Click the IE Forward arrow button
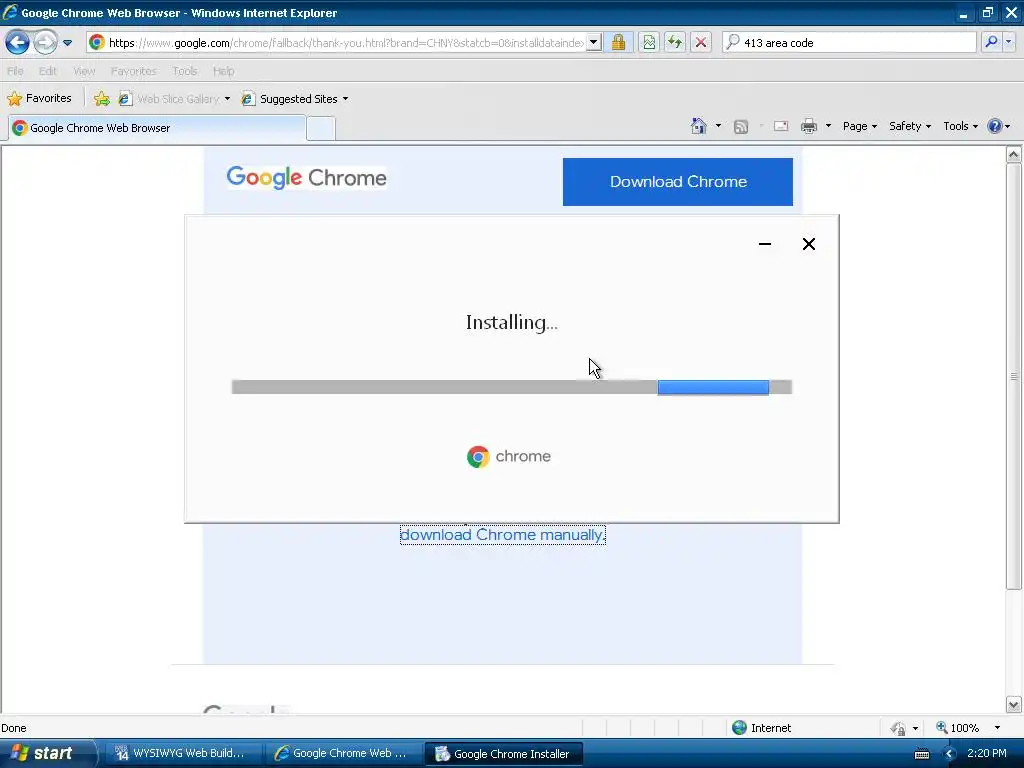The height and width of the screenshot is (768, 1024). (45, 42)
